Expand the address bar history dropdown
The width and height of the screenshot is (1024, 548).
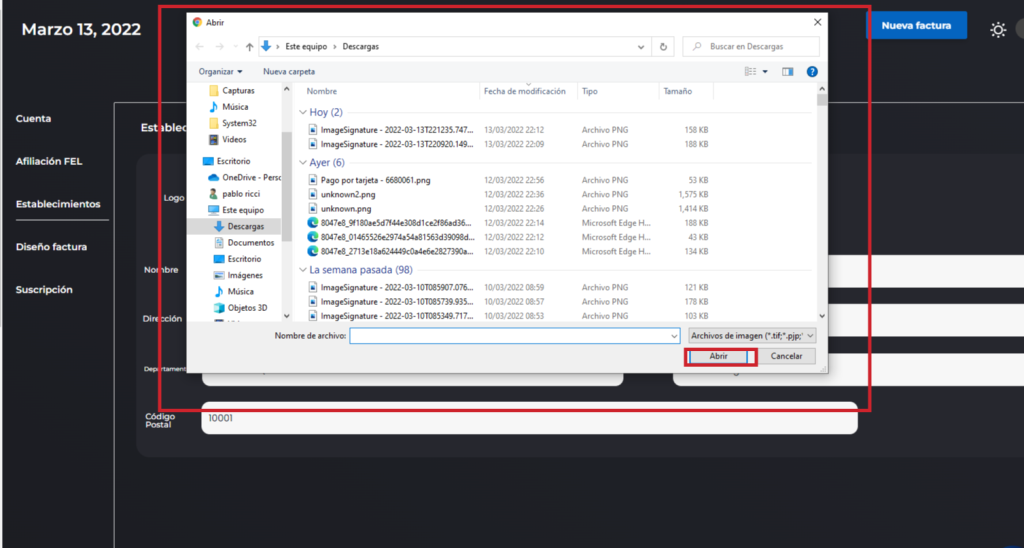coord(641,46)
